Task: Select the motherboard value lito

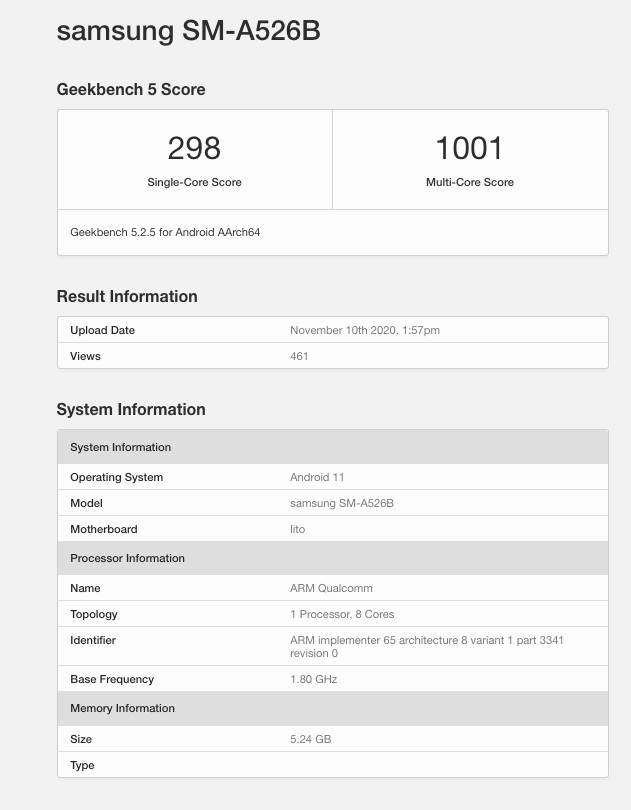Action: pos(298,529)
